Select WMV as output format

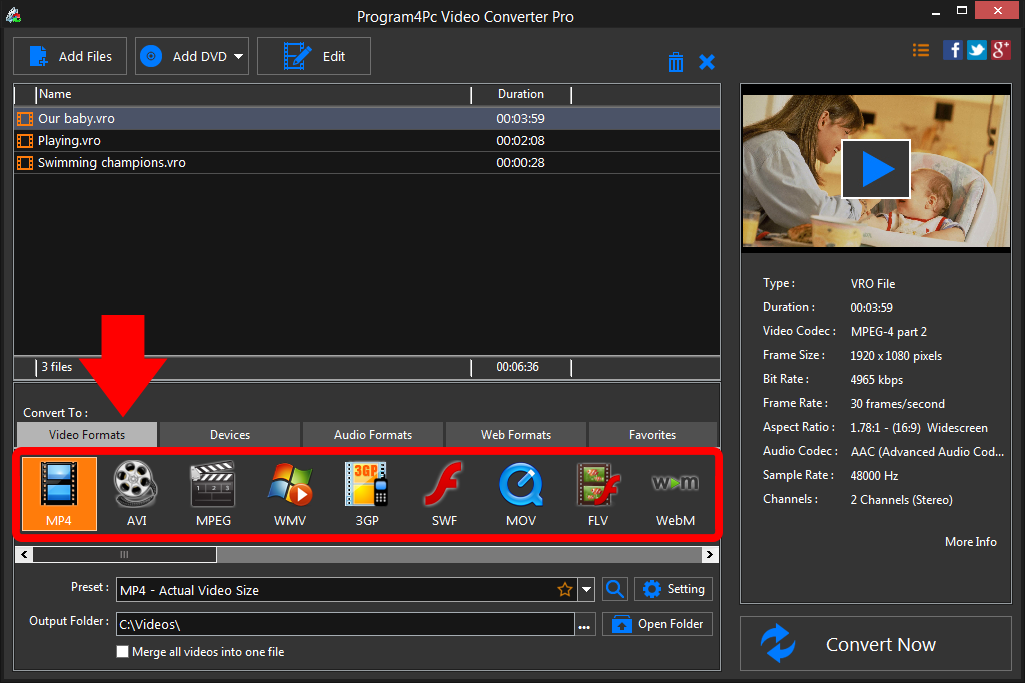point(289,493)
